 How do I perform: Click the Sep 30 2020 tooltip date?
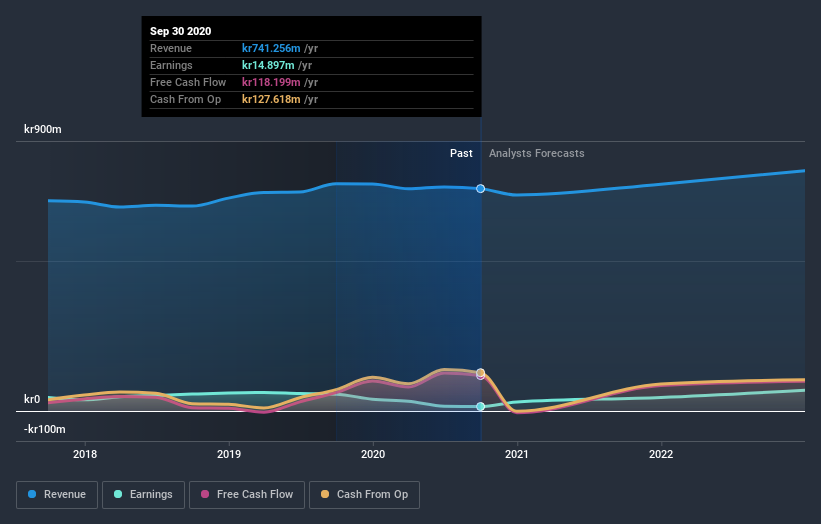(x=181, y=31)
